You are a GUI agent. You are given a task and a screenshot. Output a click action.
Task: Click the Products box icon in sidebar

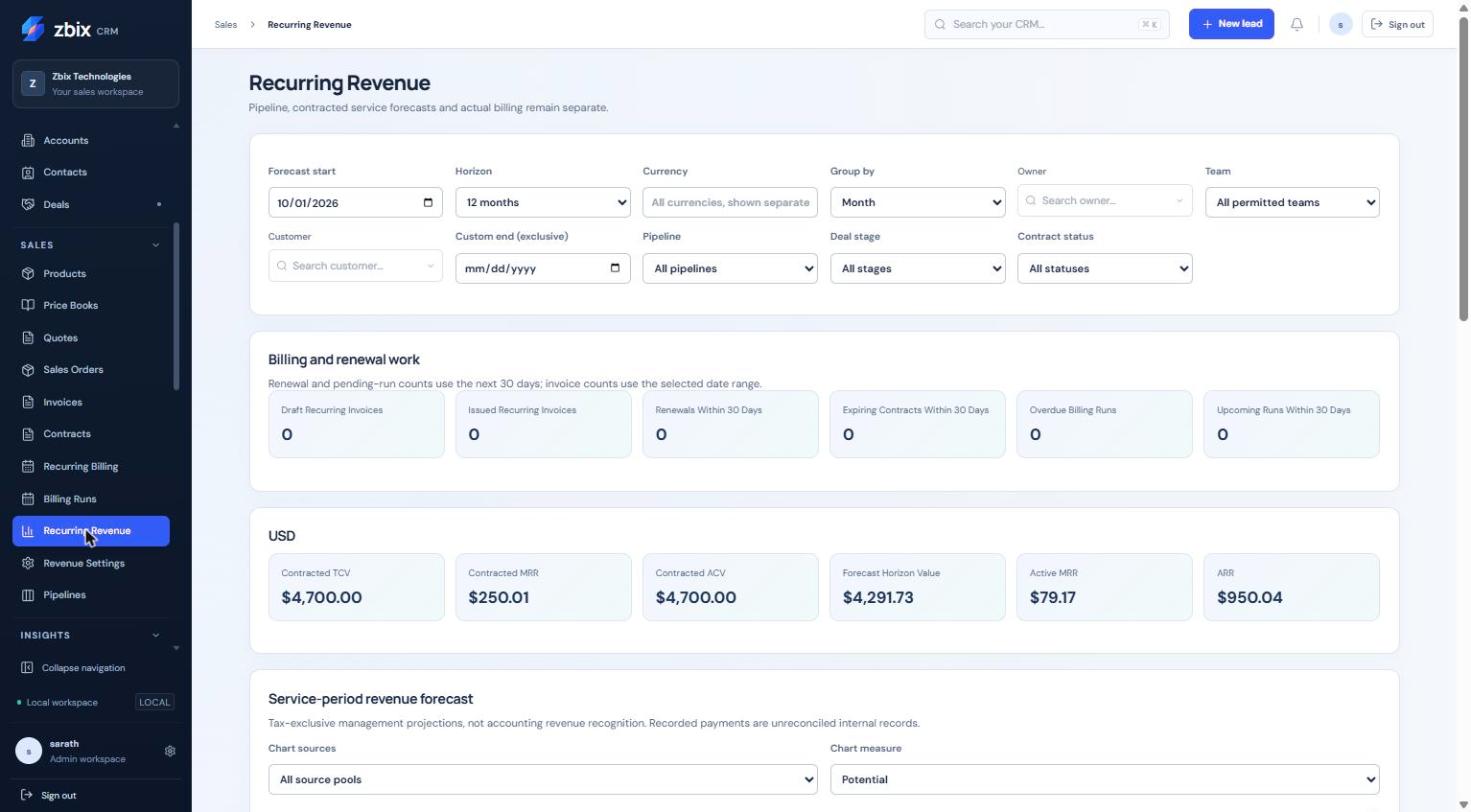(x=28, y=273)
